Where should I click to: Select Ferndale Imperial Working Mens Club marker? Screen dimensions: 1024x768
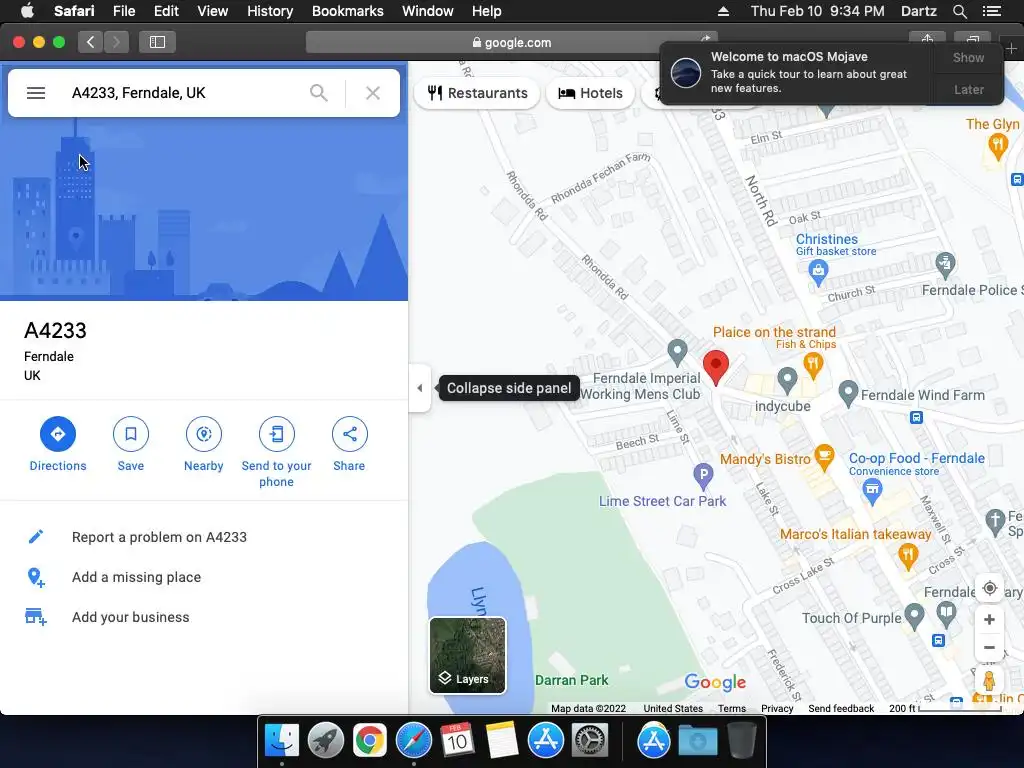(x=677, y=352)
